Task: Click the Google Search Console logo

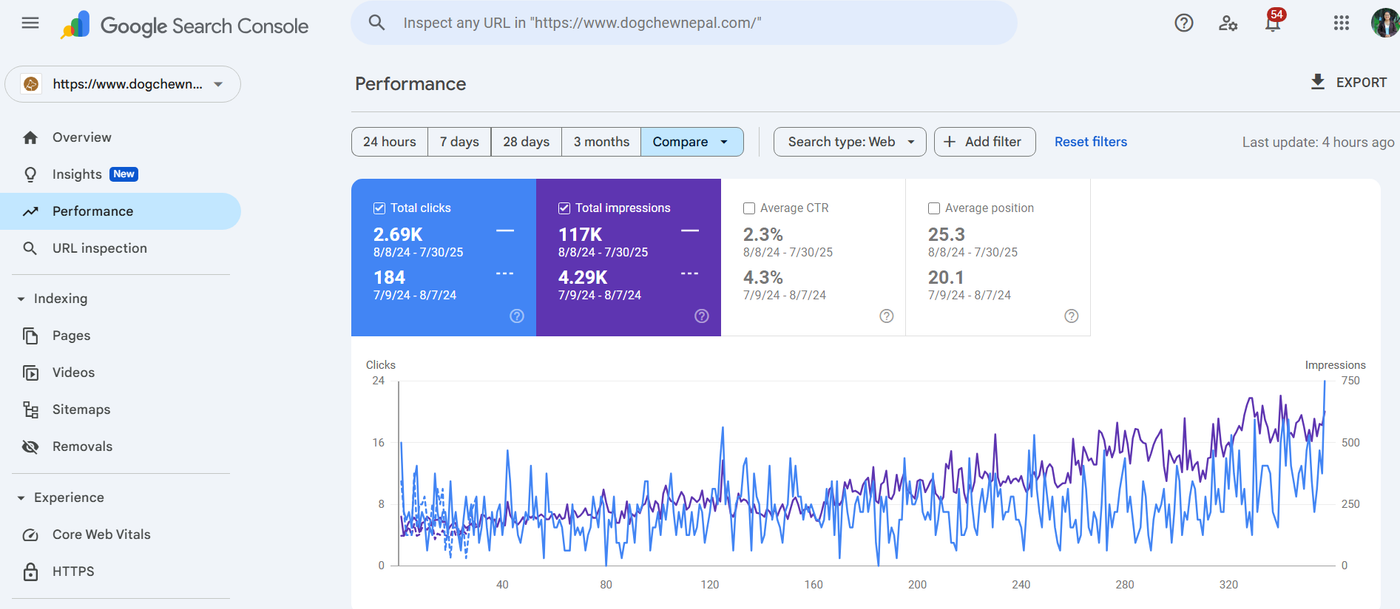Action: click(184, 25)
